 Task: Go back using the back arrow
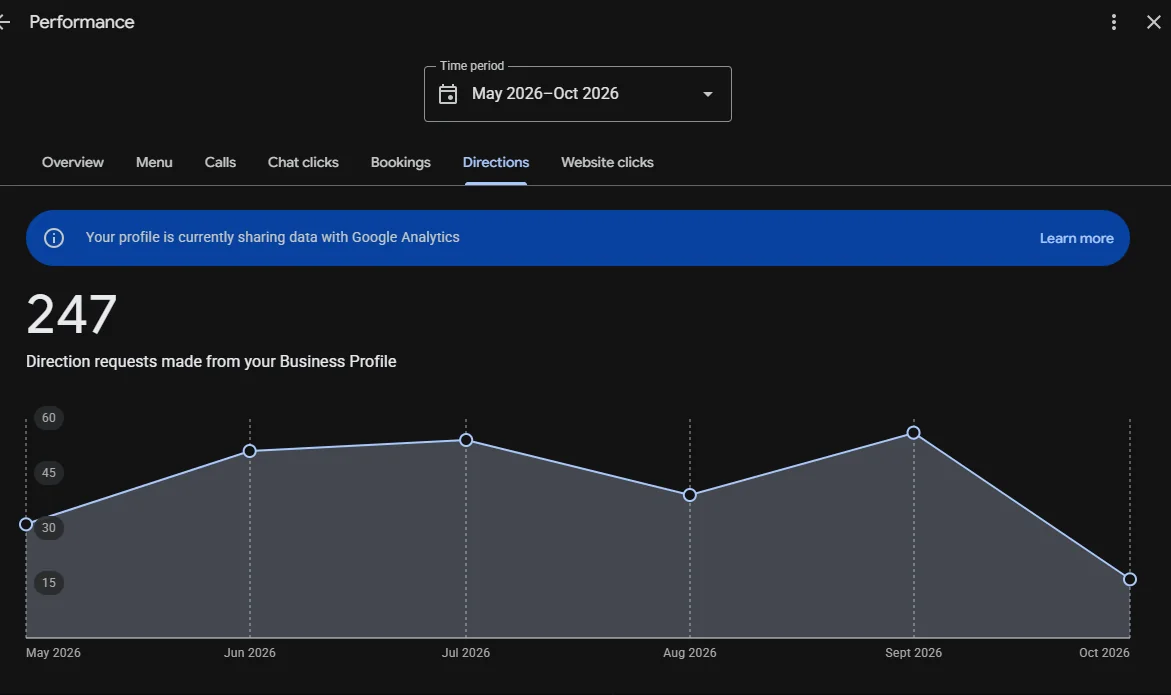pyautogui.click(x=4, y=22)
